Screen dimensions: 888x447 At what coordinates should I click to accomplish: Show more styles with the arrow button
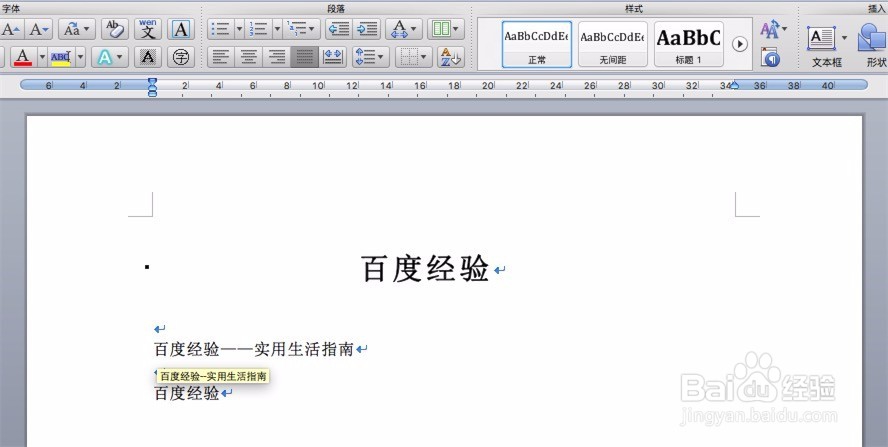[x=739, y=44]
